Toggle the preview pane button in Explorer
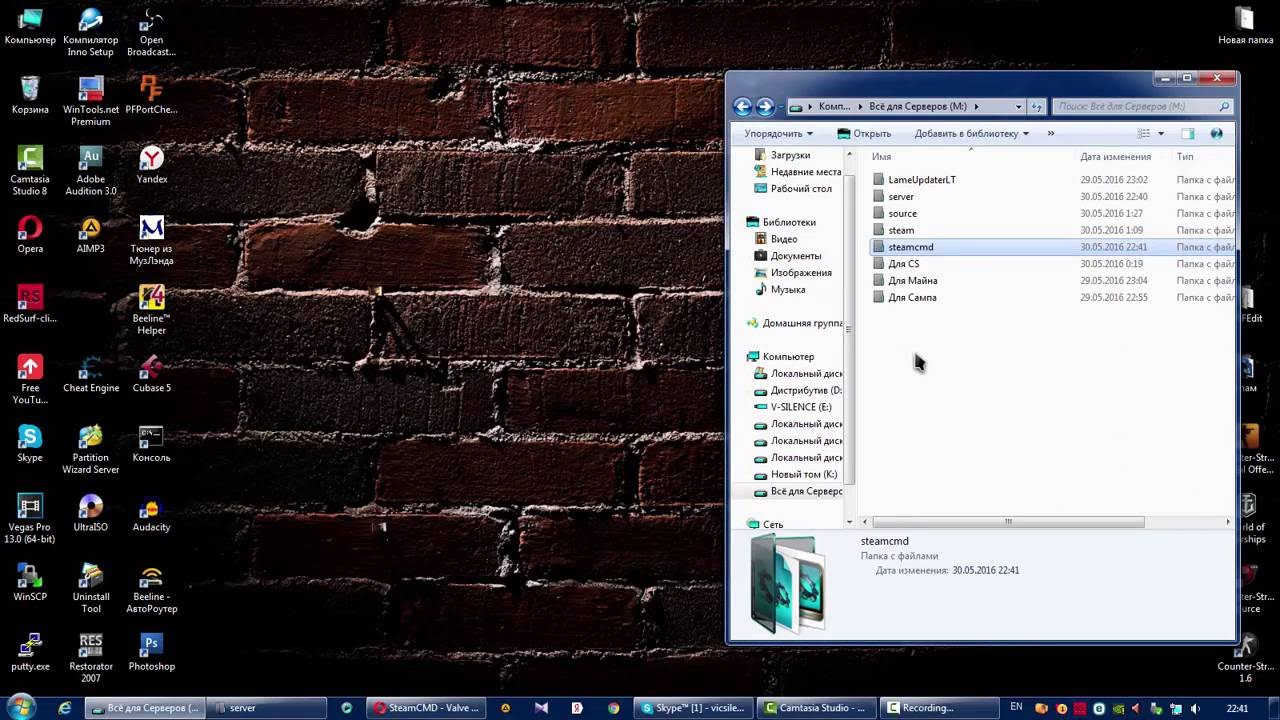This screenshot has width=1280, height=720. point(1188,133)
